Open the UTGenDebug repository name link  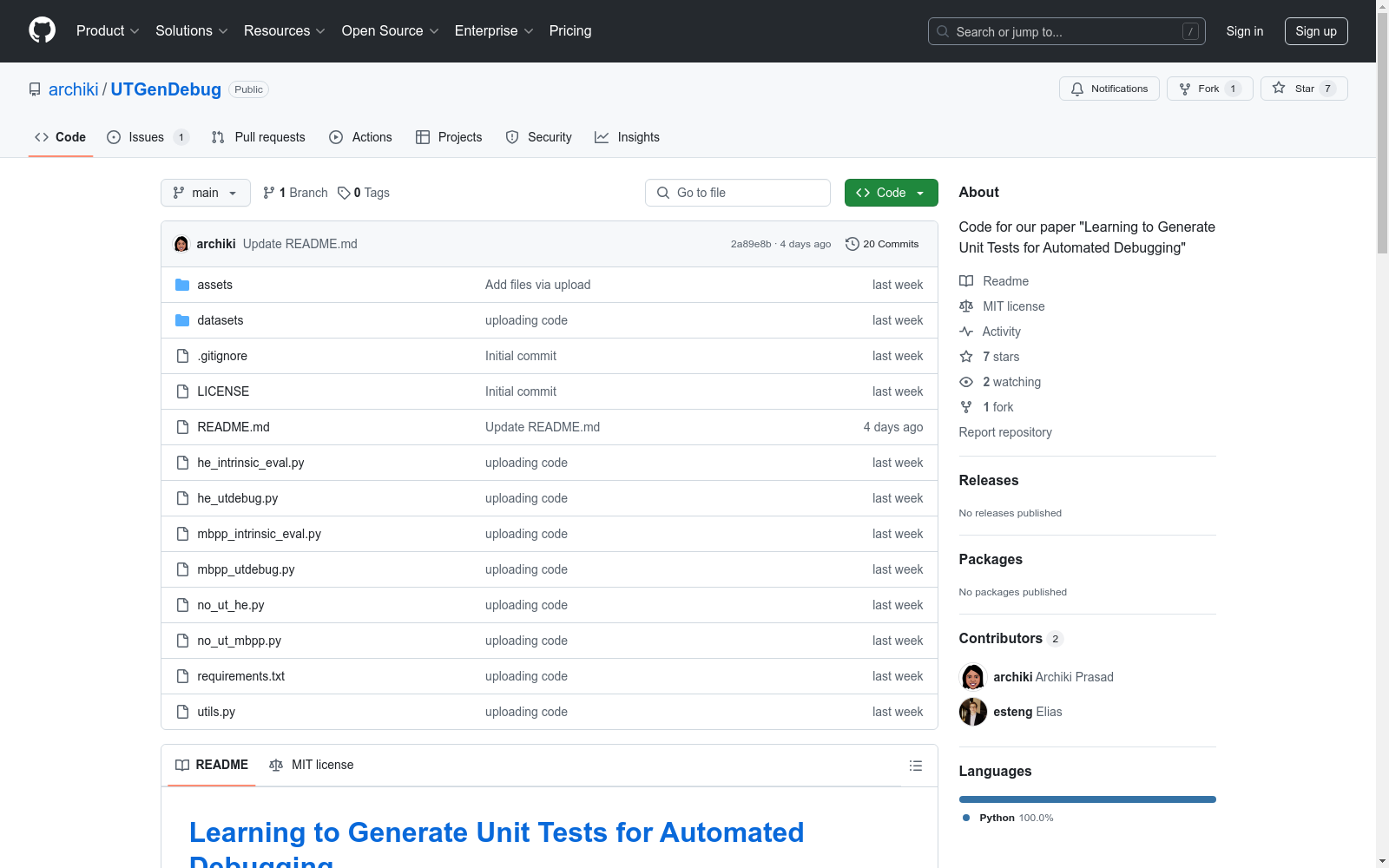tap(166, 89)
